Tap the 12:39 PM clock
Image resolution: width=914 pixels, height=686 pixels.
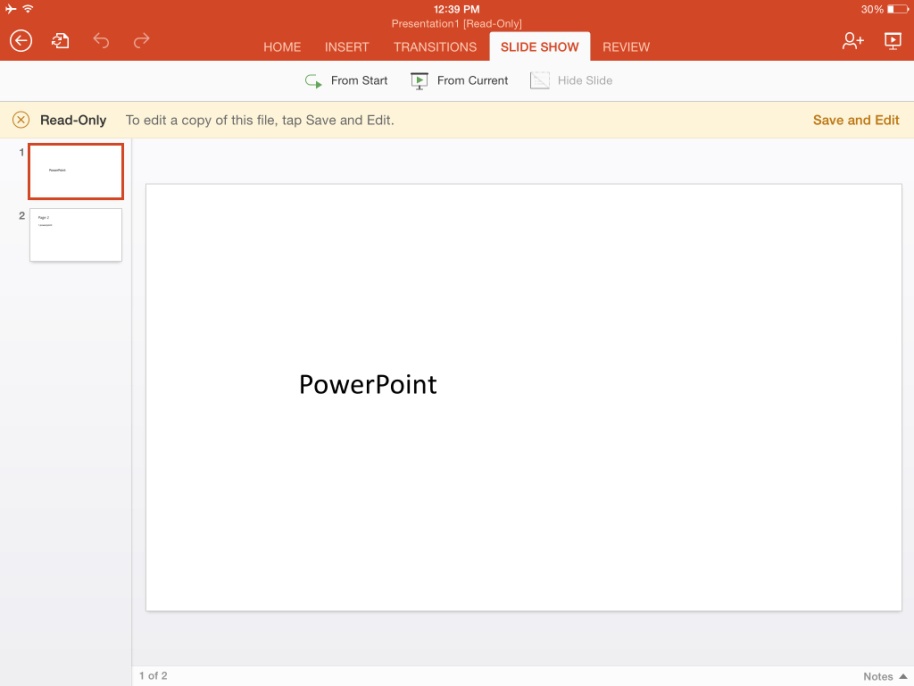456,9
